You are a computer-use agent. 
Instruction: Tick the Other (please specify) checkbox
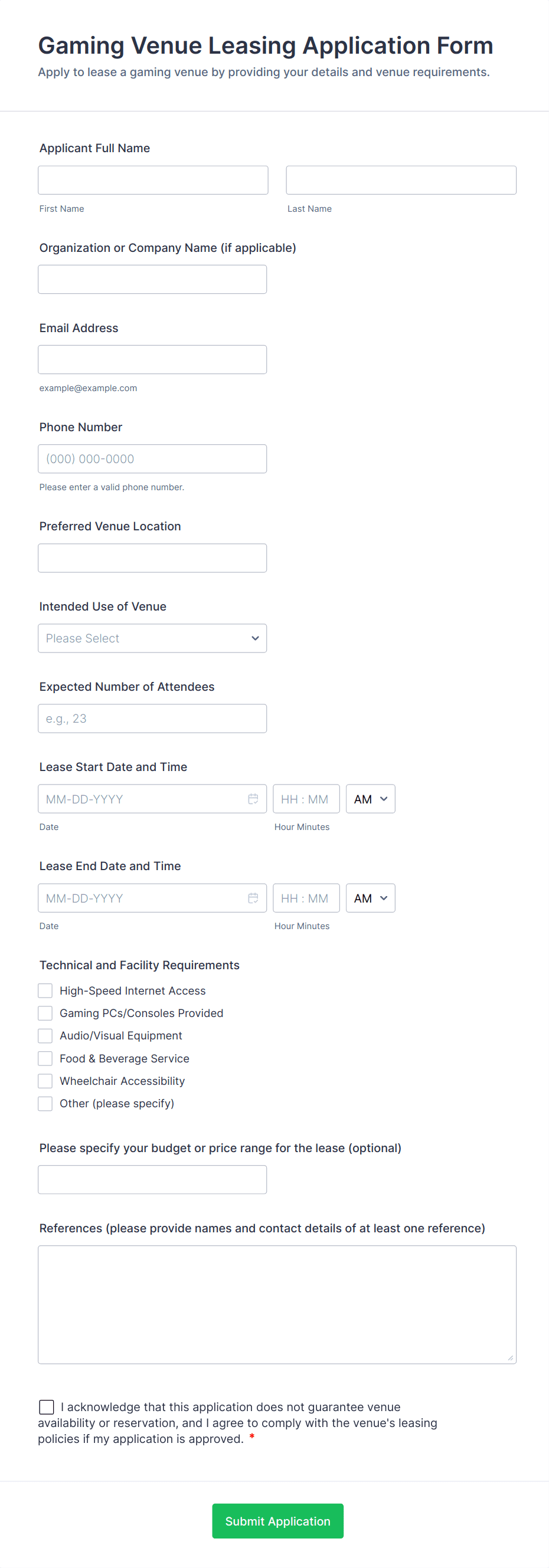click(45, 1104)
